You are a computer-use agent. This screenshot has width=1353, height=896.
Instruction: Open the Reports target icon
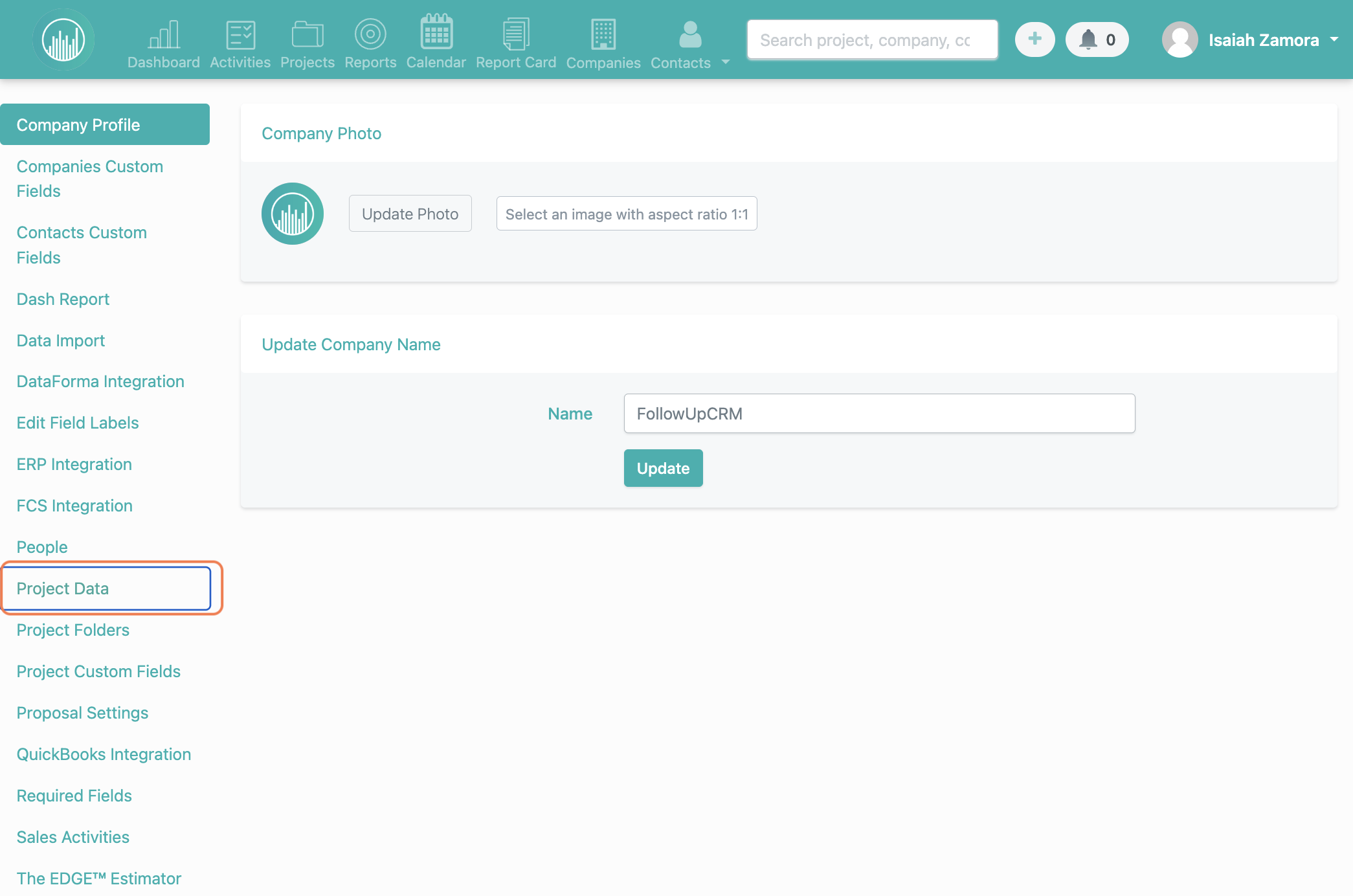(x=370, y=34)
